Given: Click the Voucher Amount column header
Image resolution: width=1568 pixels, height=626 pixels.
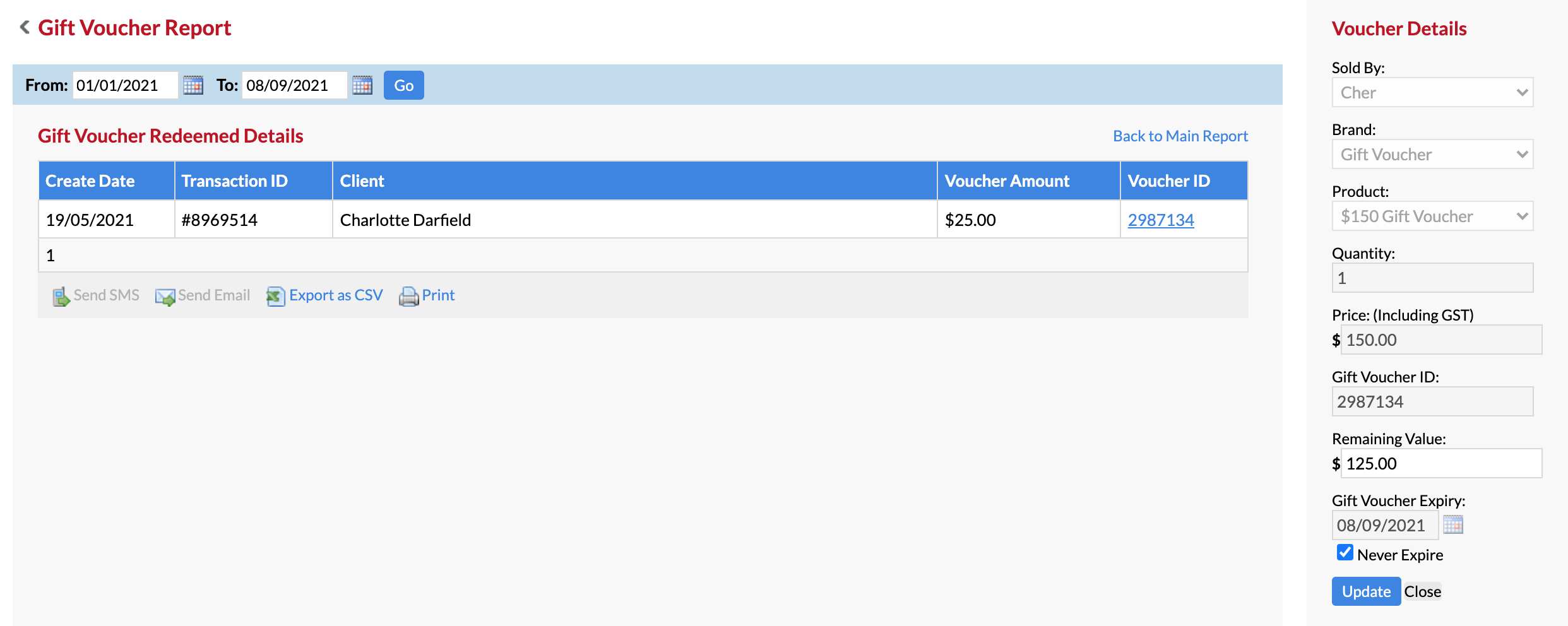Looking at the screenshot, I should [x=1007, y=181].
